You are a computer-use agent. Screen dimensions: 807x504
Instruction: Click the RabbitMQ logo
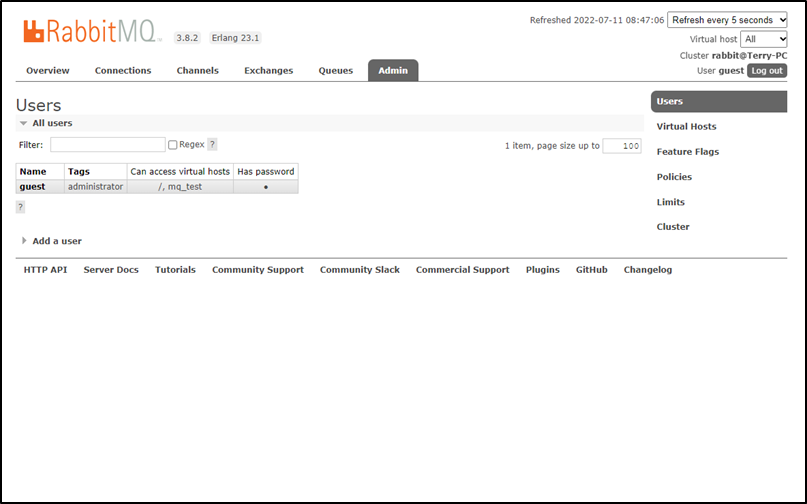[x=92, y=31]
